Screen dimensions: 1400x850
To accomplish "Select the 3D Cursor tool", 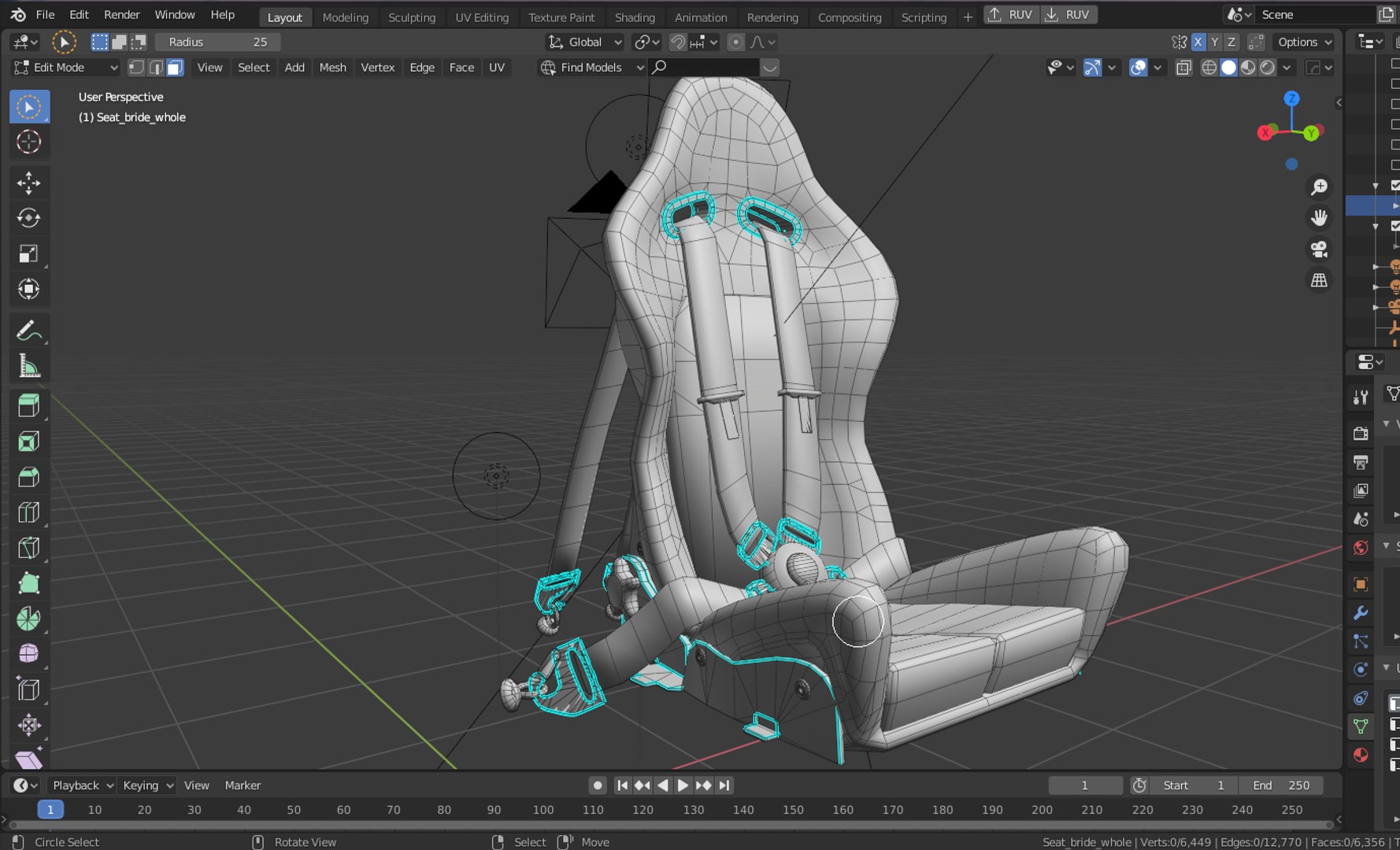I will pos(29,142).
